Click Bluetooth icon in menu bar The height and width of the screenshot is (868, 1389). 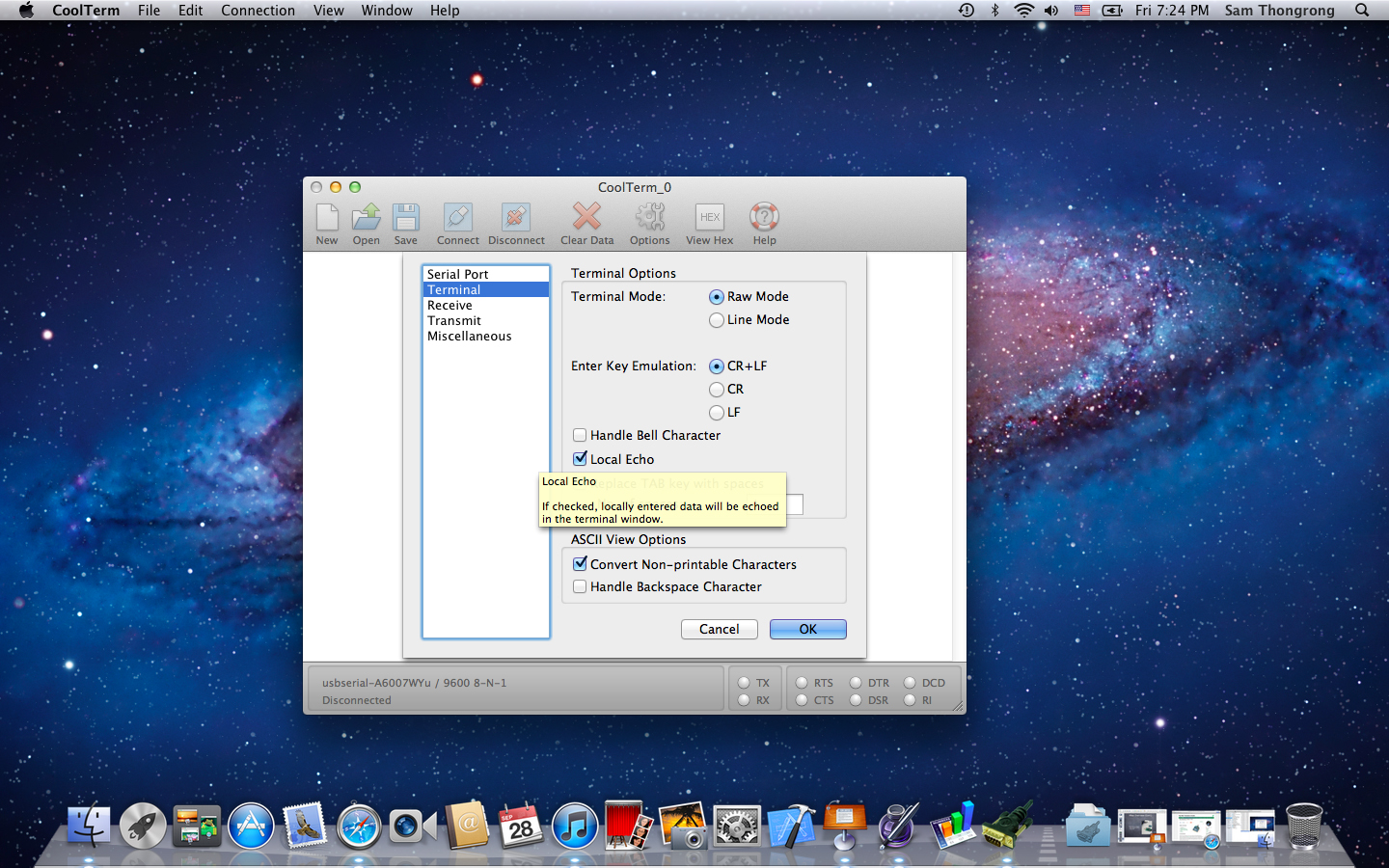tap(995, 11)
